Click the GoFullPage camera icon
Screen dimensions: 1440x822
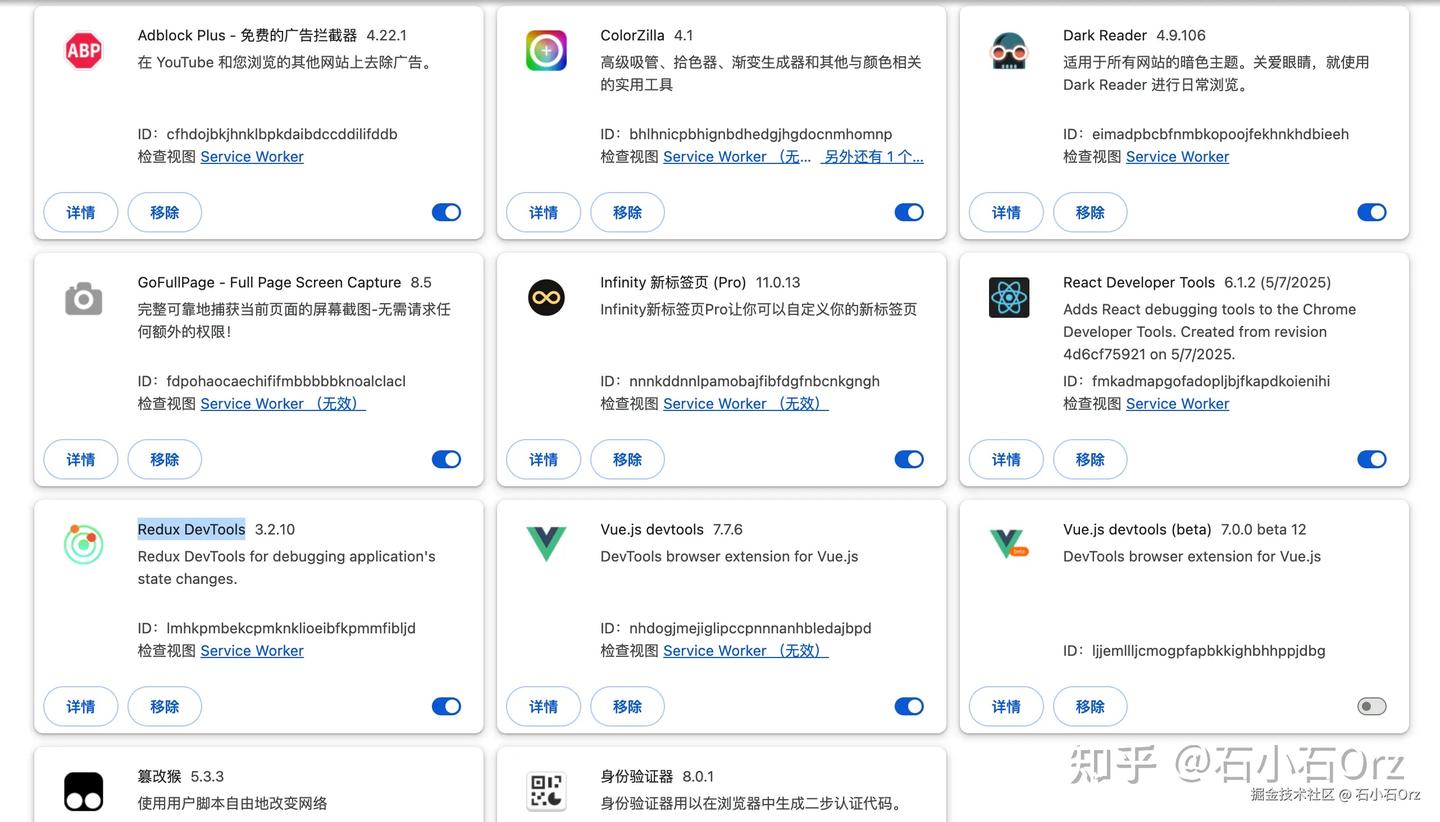[x=84, y=298]
